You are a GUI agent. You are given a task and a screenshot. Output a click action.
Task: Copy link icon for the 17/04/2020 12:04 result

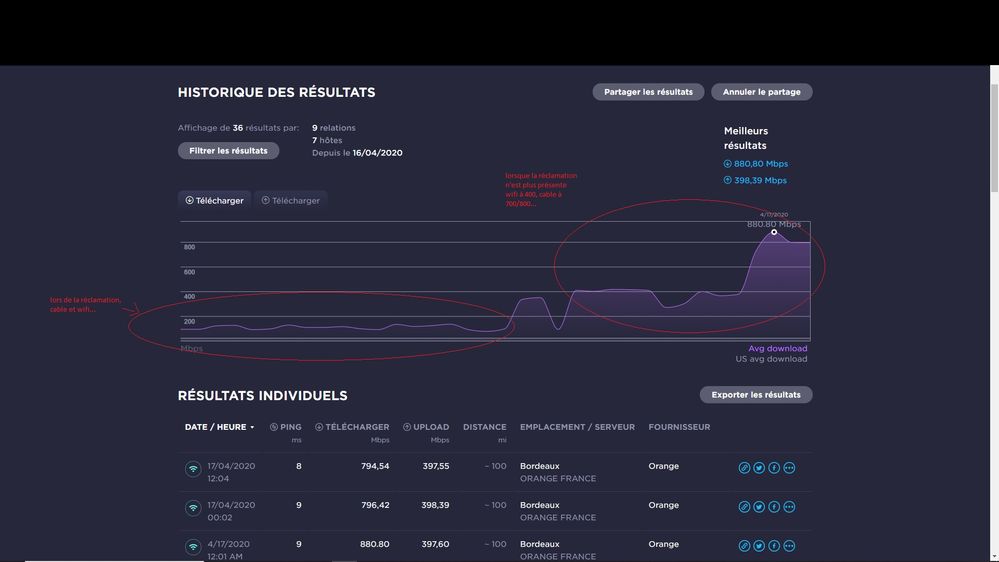tap(744, 468)
